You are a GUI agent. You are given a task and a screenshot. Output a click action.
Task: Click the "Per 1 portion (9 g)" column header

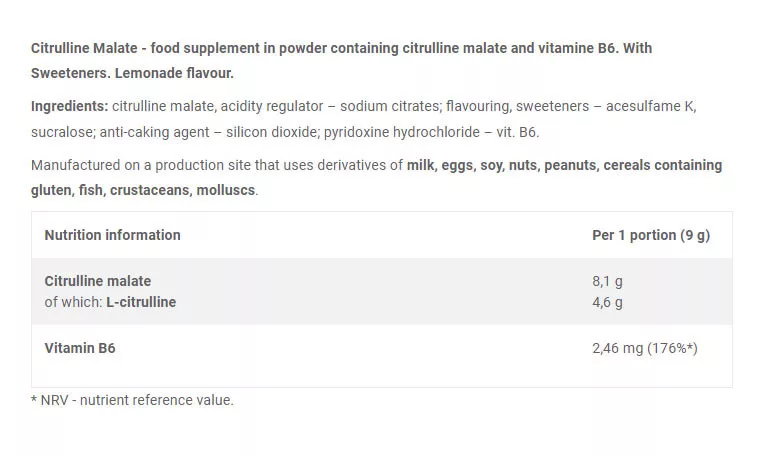651,235
